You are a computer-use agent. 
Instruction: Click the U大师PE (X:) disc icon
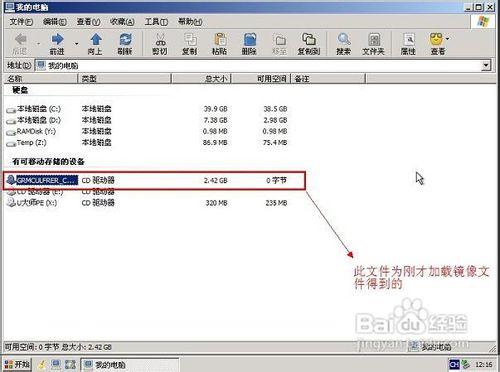[x=11, y=202]
